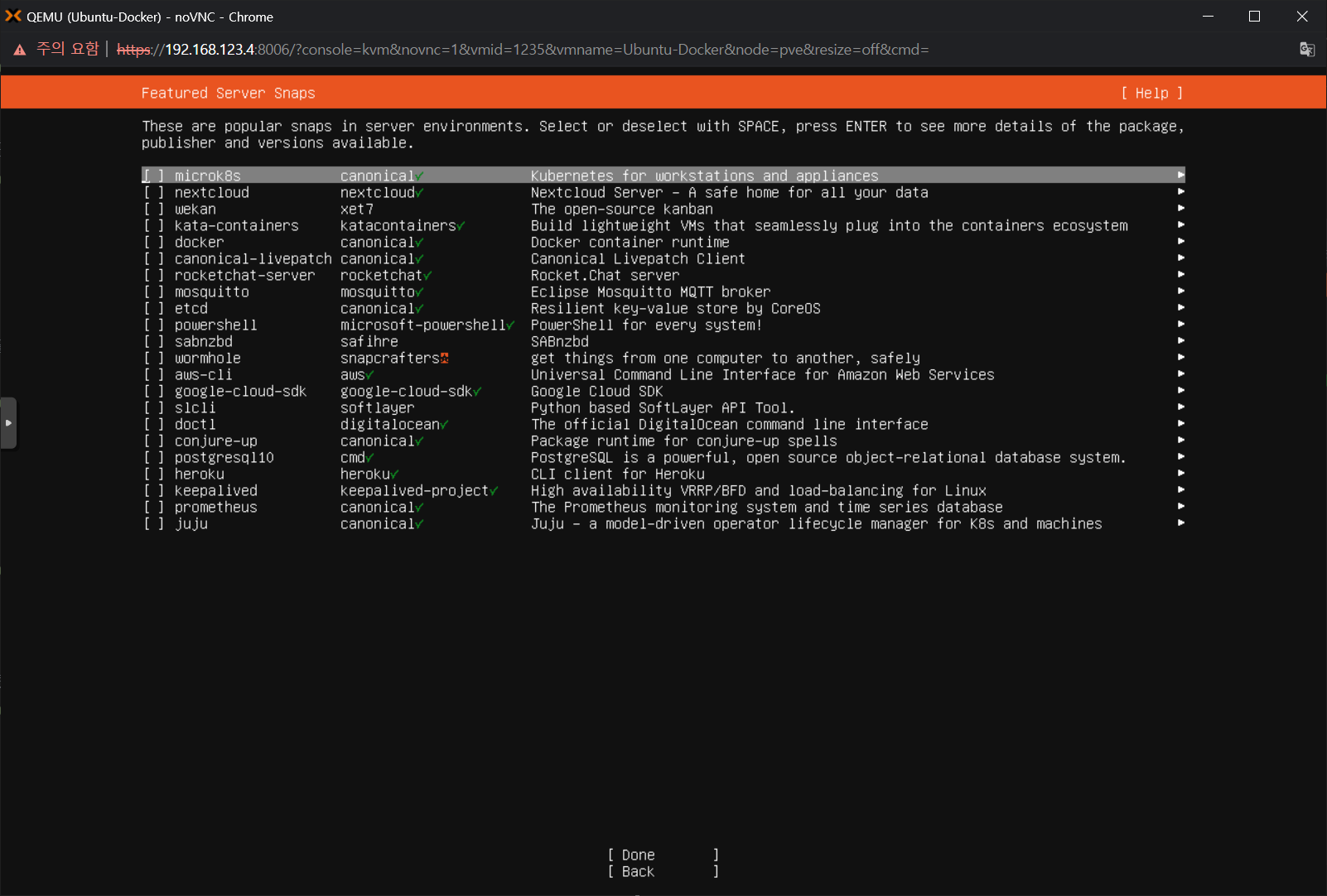1327x896 pixels.
Task: Click the 'Docker container runtime' description
Action: 630,242
